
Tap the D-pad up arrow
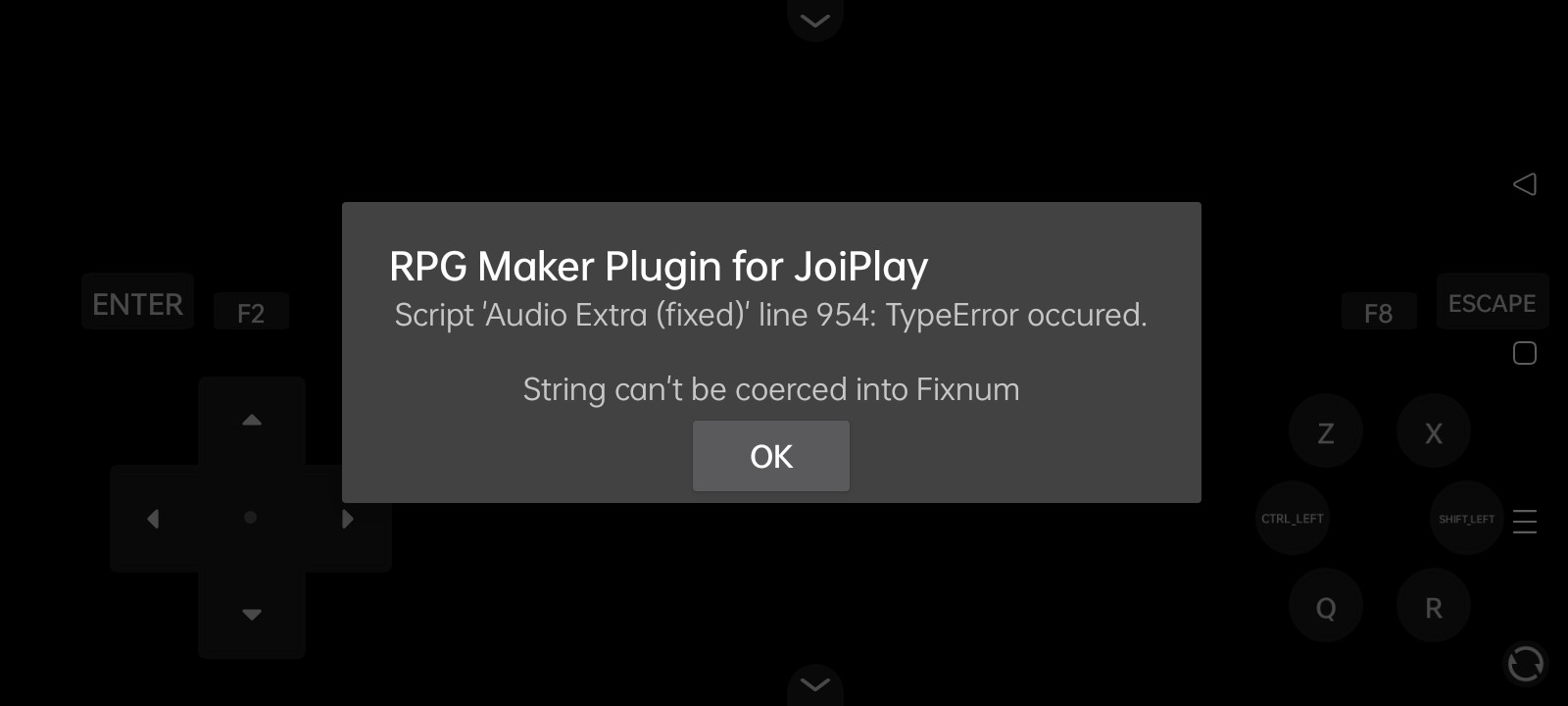252,420
